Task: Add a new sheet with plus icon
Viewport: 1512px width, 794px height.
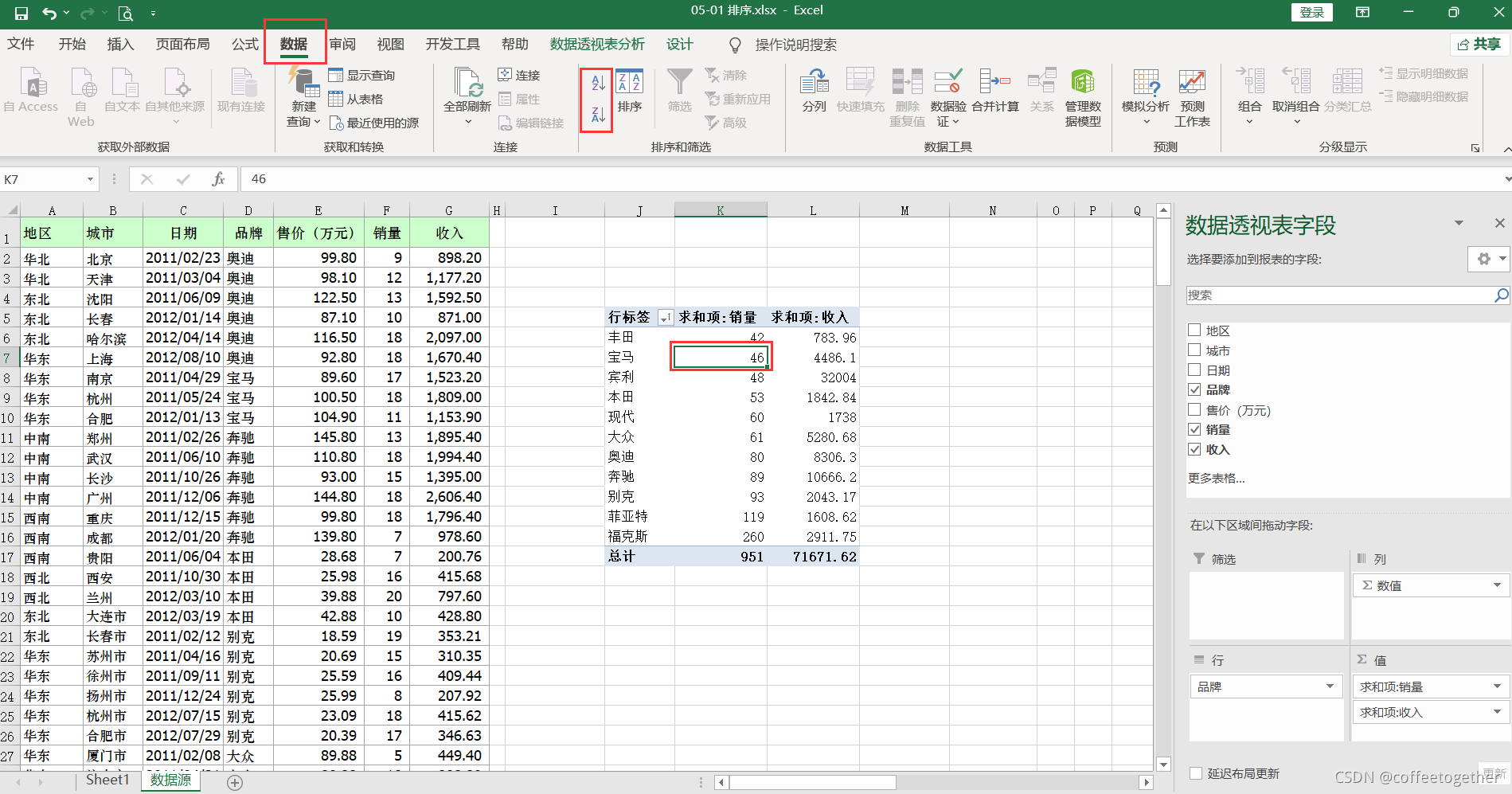Action: 235,783
